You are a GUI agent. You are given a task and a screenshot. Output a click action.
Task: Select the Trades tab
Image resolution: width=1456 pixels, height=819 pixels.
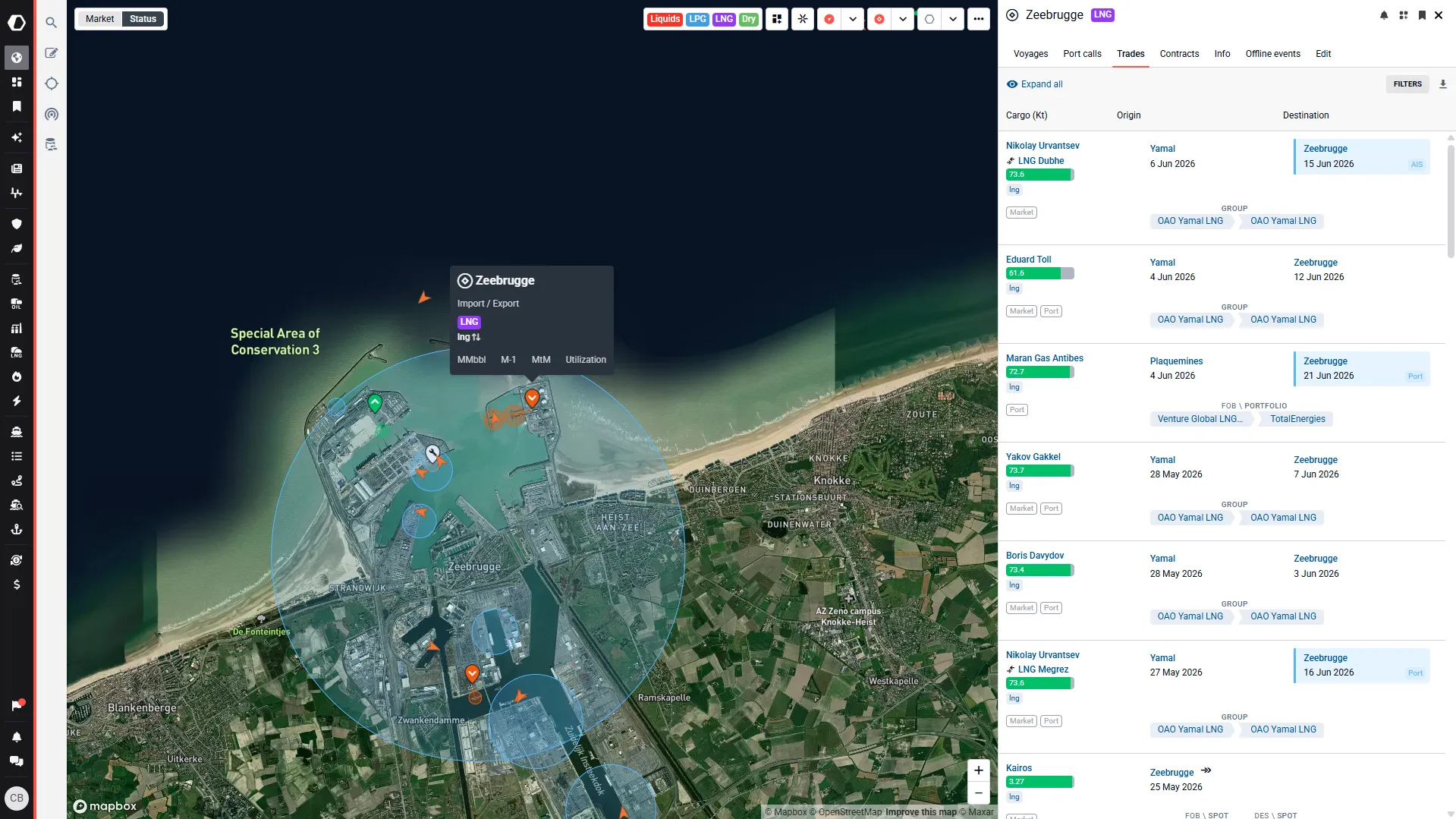(x=1131, y=54)
